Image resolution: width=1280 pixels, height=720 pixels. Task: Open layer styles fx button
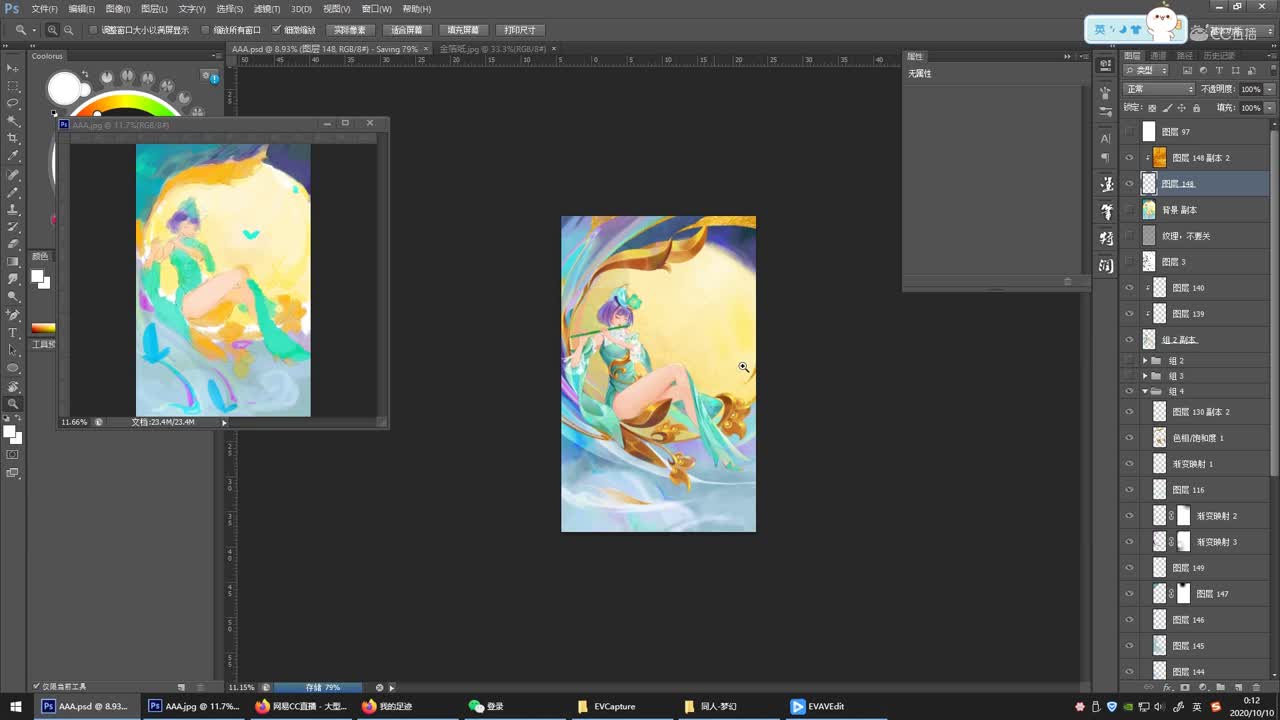[x=1167, y=688]
